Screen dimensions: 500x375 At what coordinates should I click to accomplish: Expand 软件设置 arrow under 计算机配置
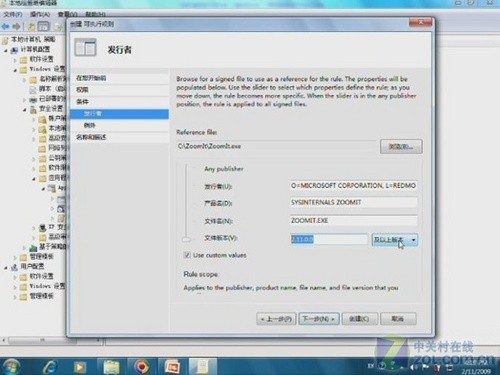[15, 60]
